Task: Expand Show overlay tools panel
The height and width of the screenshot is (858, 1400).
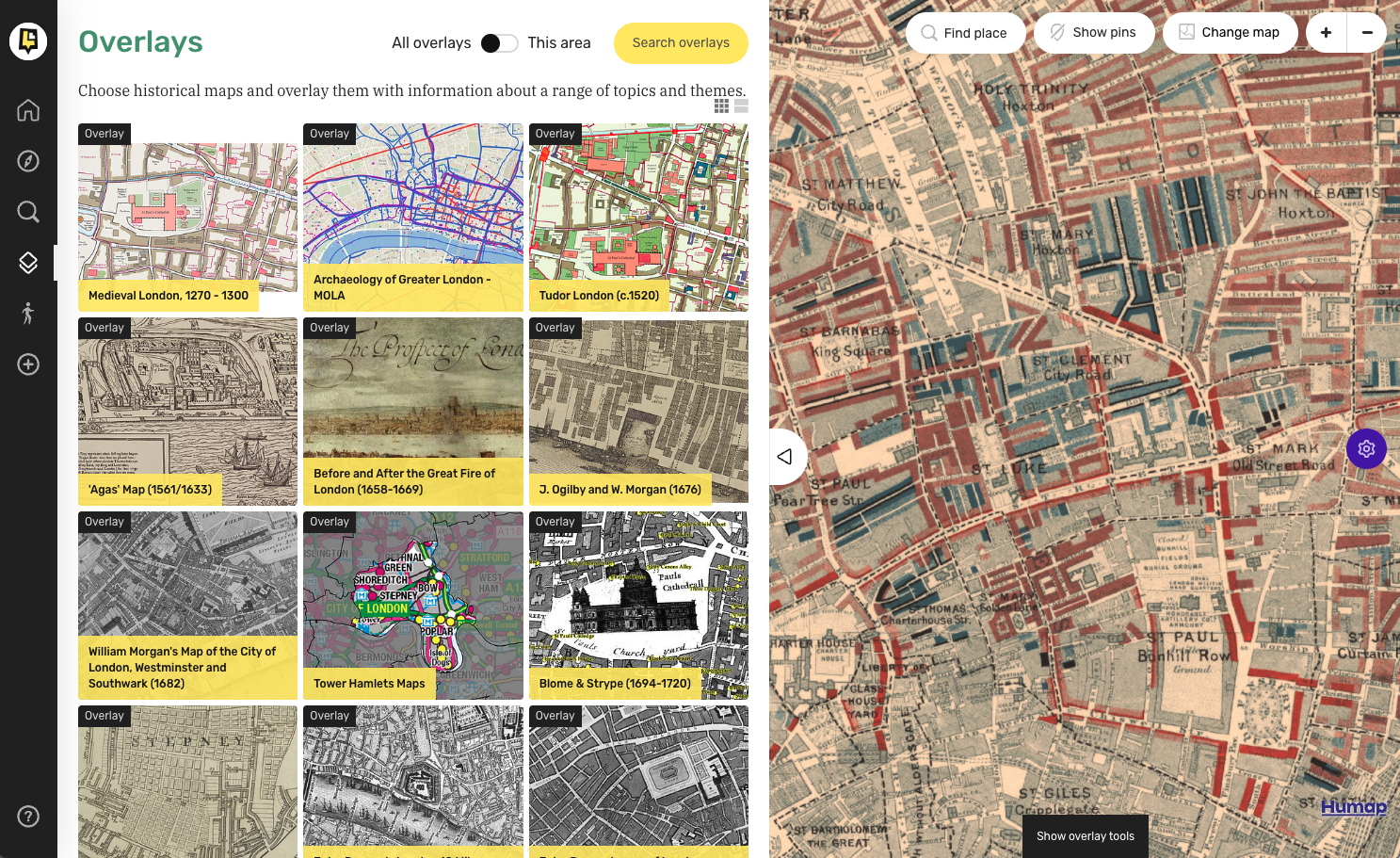Action: [x=1085, y=836]
